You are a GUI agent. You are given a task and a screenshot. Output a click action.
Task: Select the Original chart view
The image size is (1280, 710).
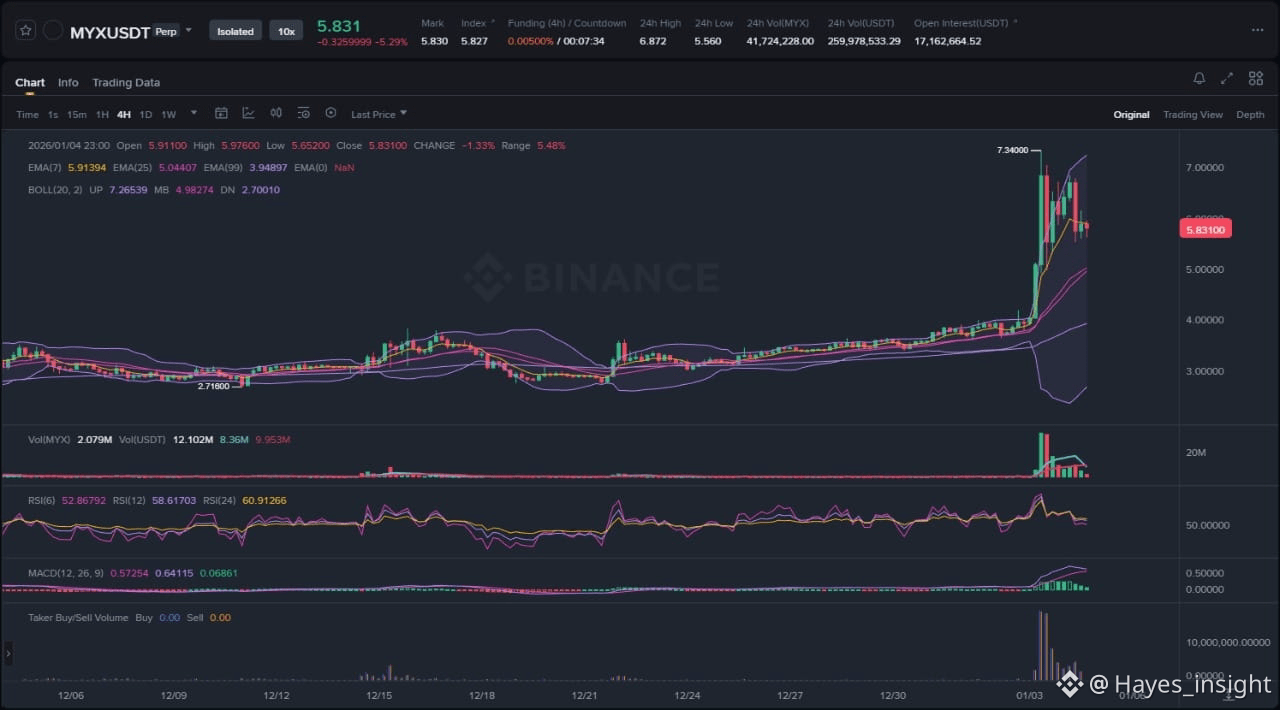point(1131,114)
